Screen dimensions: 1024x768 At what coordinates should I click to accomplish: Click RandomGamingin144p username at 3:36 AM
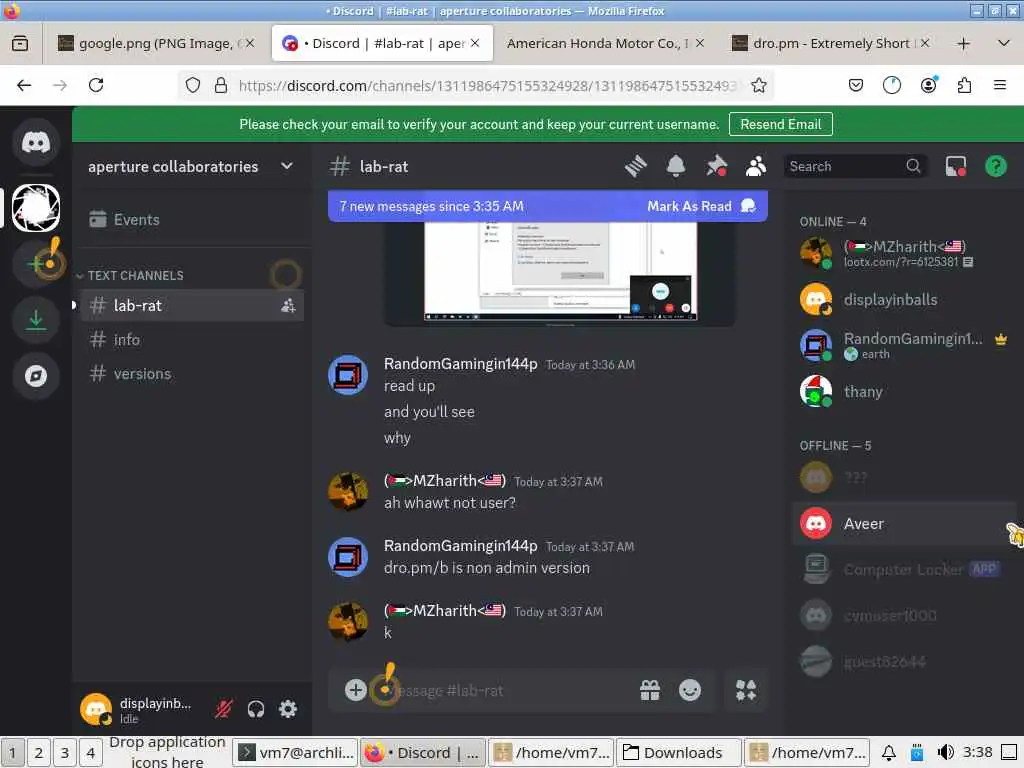[460, 364]
